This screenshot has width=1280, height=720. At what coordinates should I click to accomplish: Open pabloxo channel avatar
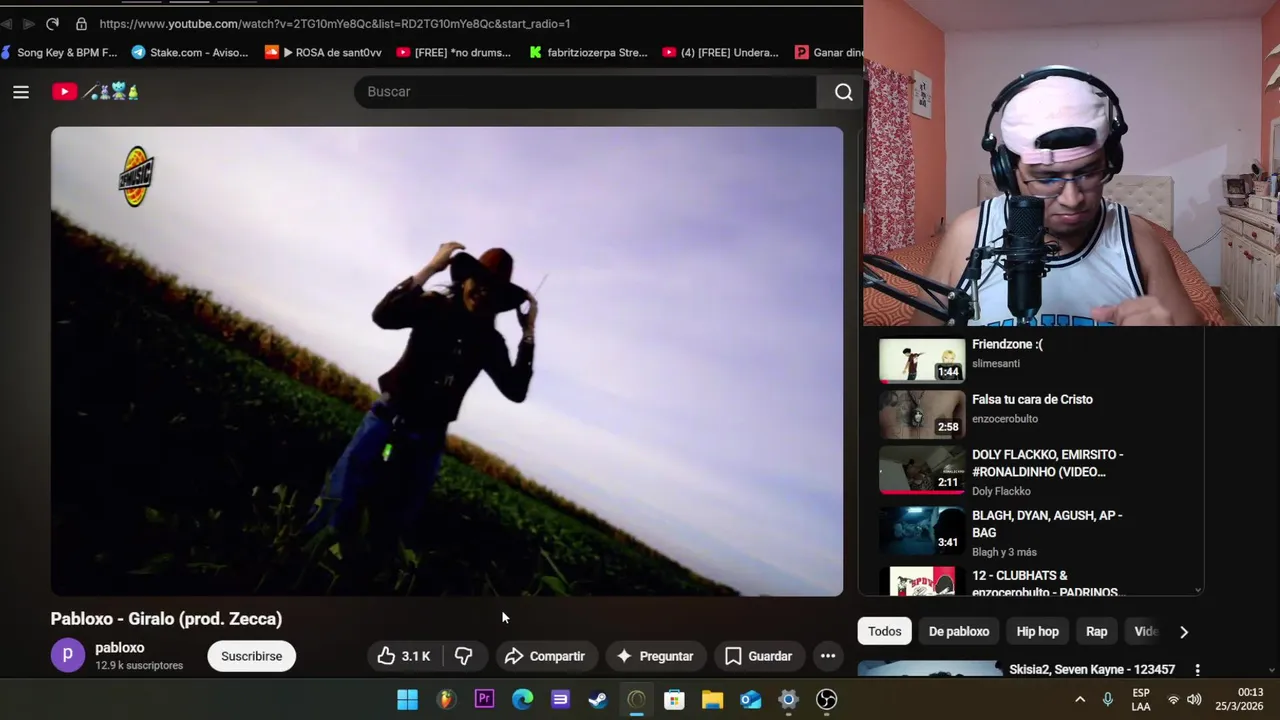coord(68,655)
